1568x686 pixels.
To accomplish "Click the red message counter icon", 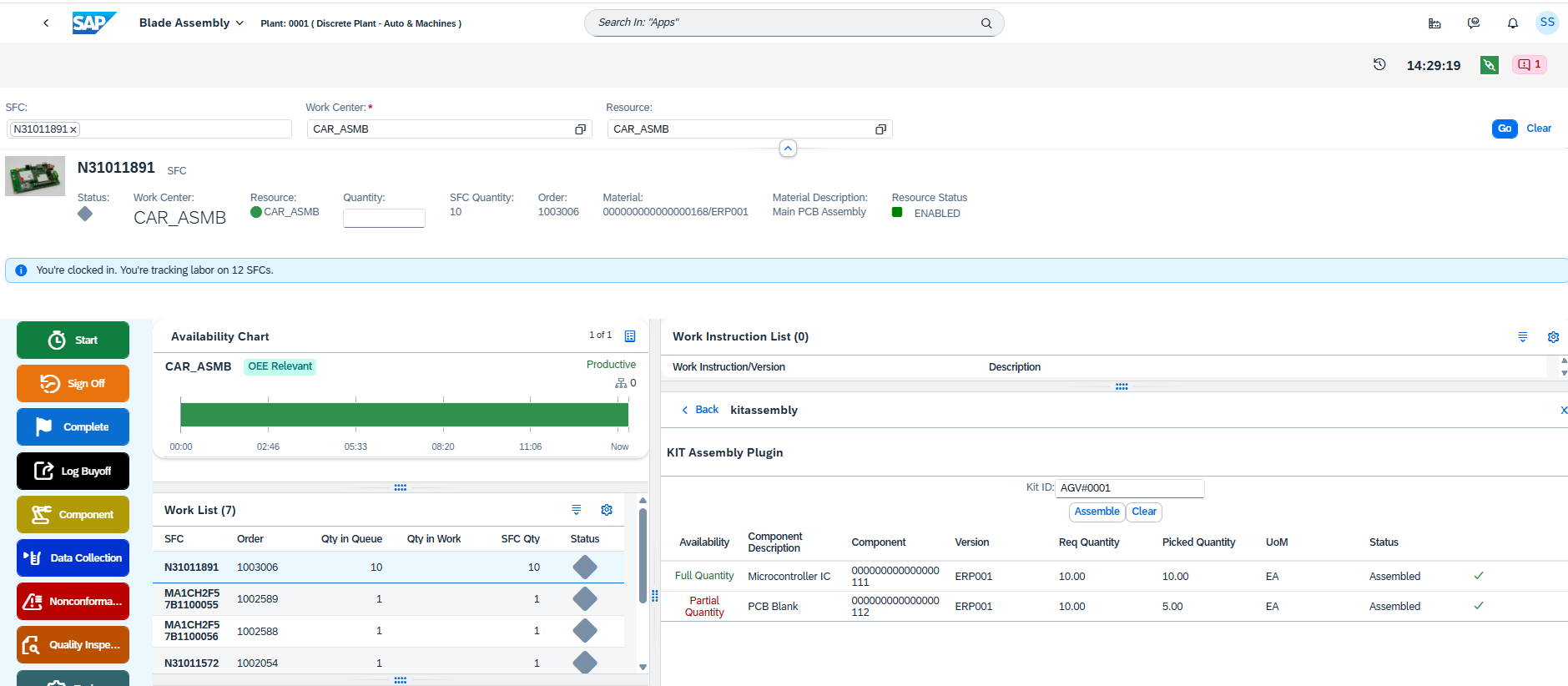I will tap(1529, 64).
